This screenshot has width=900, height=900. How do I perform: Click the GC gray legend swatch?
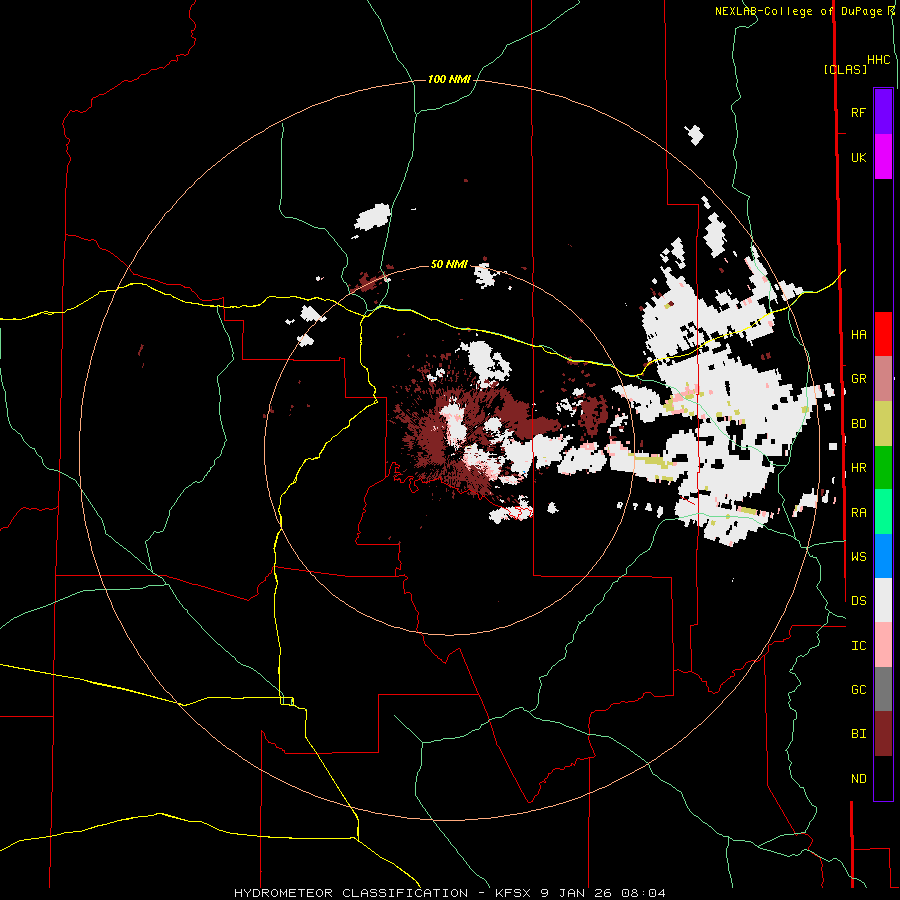(883, 689)
